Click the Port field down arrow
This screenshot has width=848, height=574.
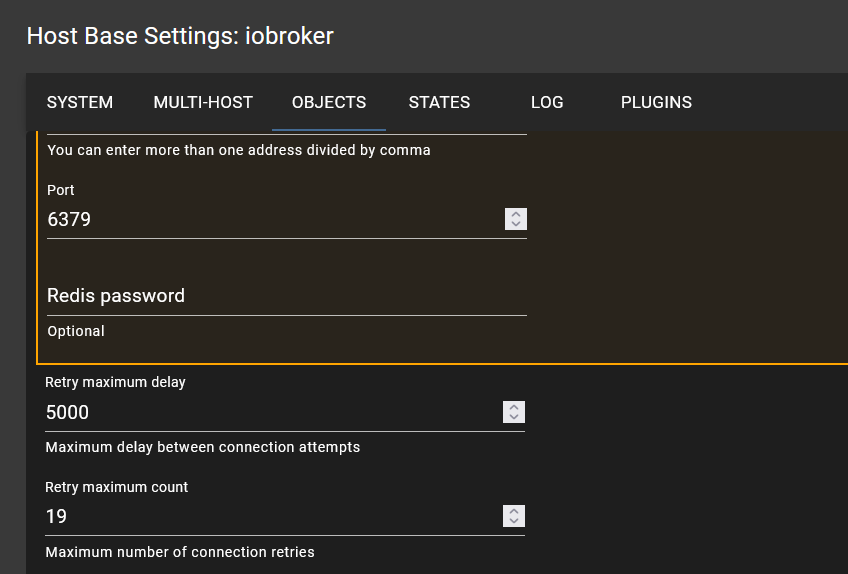(x=515, y=224)
